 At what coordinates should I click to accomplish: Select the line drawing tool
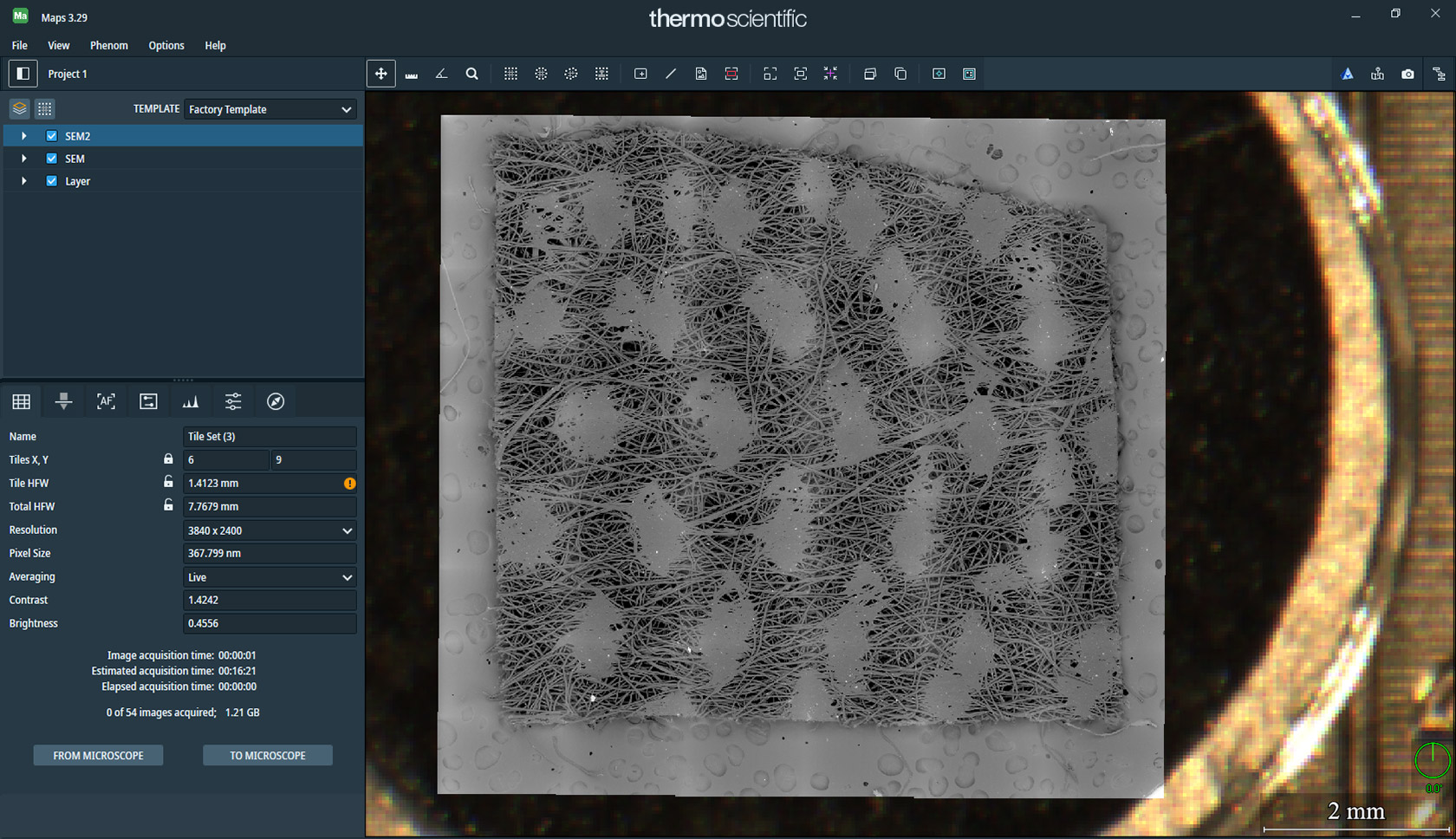click(671, 74)
